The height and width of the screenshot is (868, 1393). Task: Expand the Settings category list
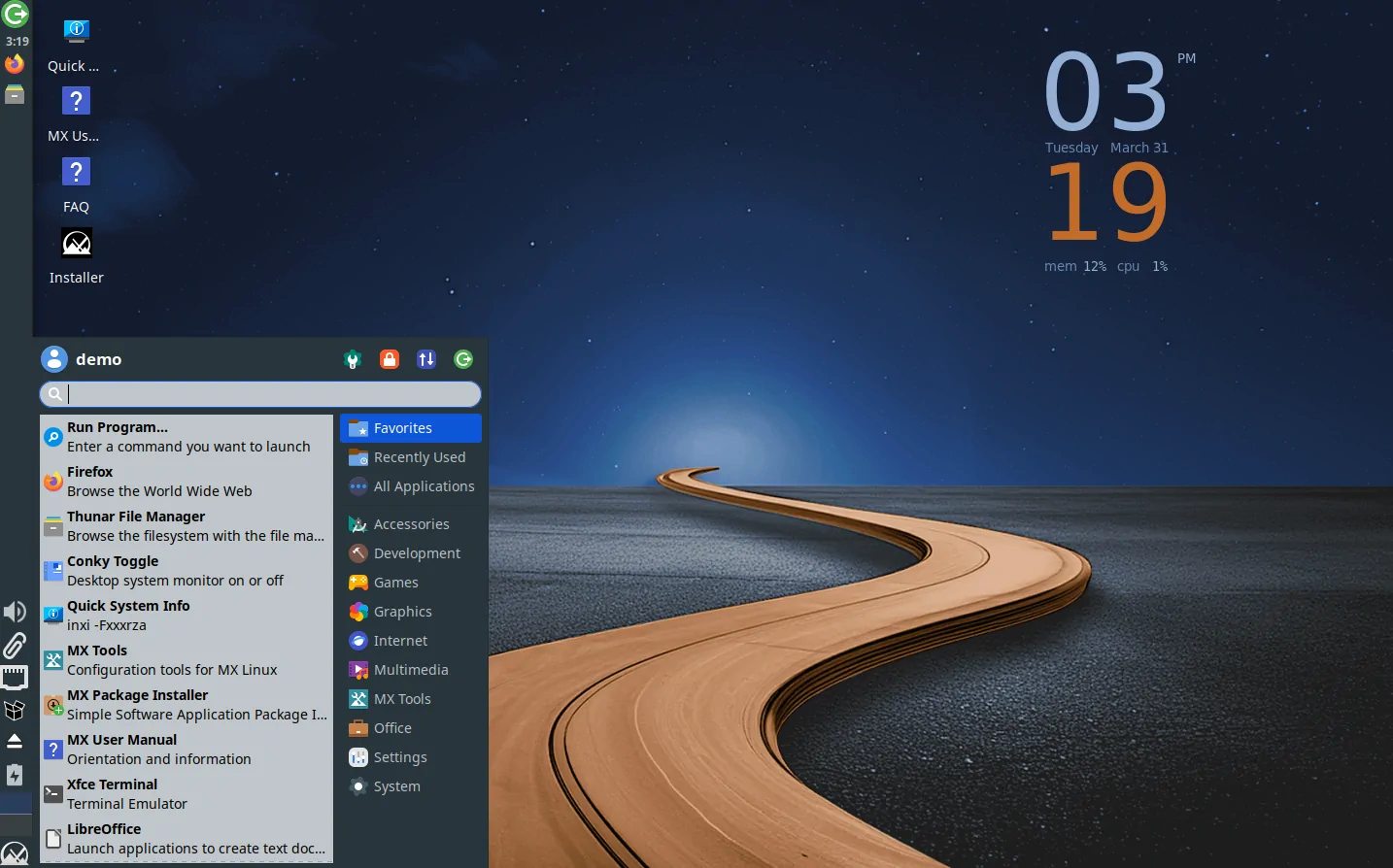(x=397, y=757)
